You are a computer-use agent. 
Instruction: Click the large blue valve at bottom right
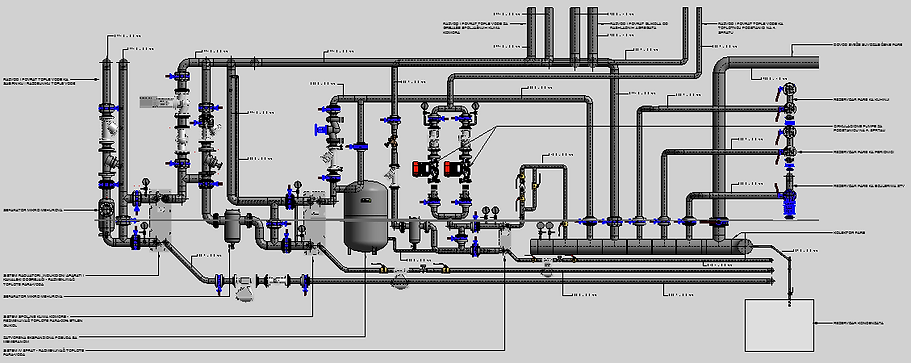[x=789, y=204]
